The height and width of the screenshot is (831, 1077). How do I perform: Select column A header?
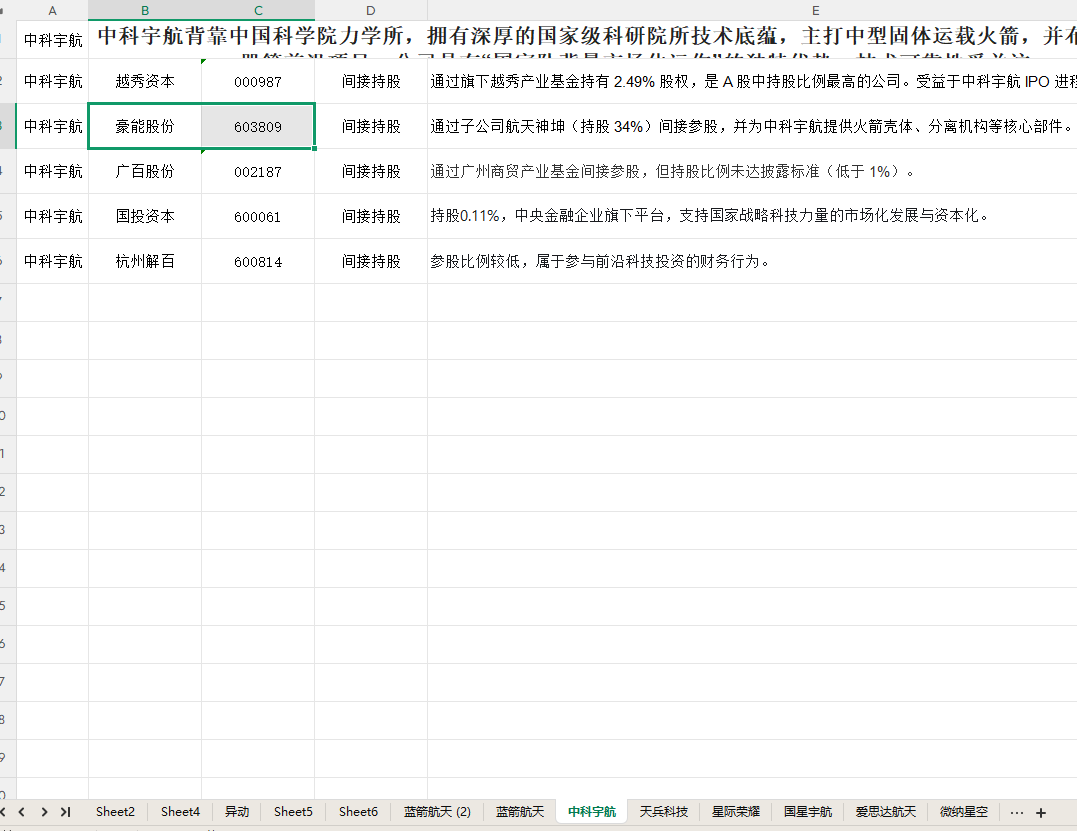click(52, 10)
